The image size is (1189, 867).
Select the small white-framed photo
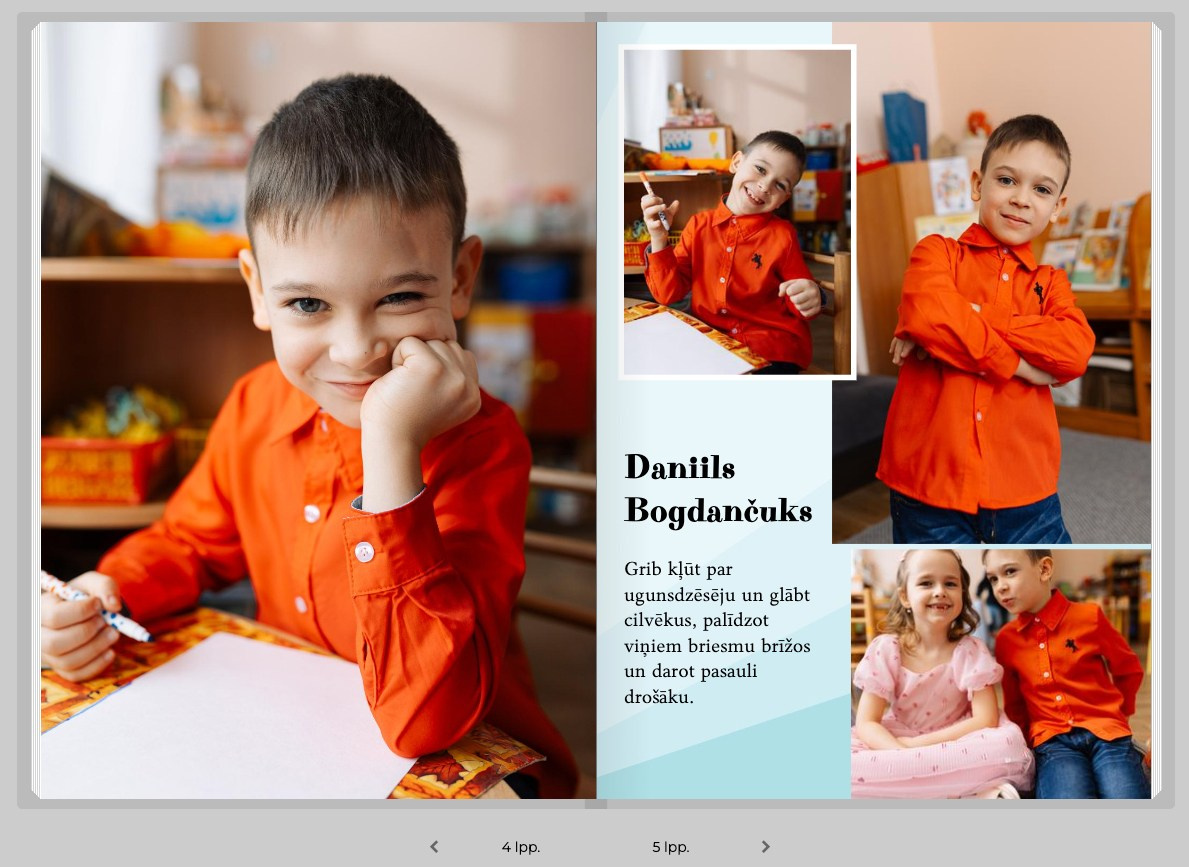pos(737,212)
